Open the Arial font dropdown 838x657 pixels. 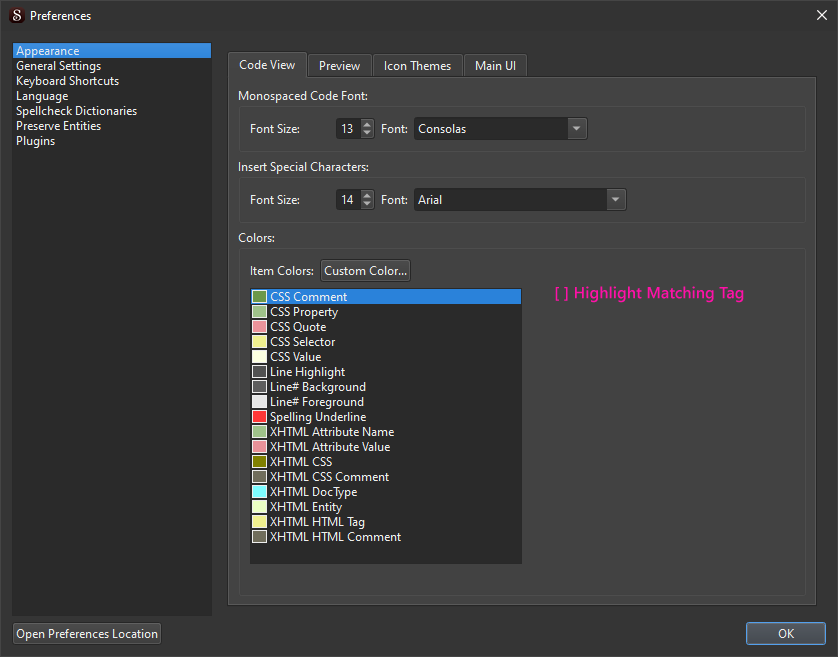[520, 200]
